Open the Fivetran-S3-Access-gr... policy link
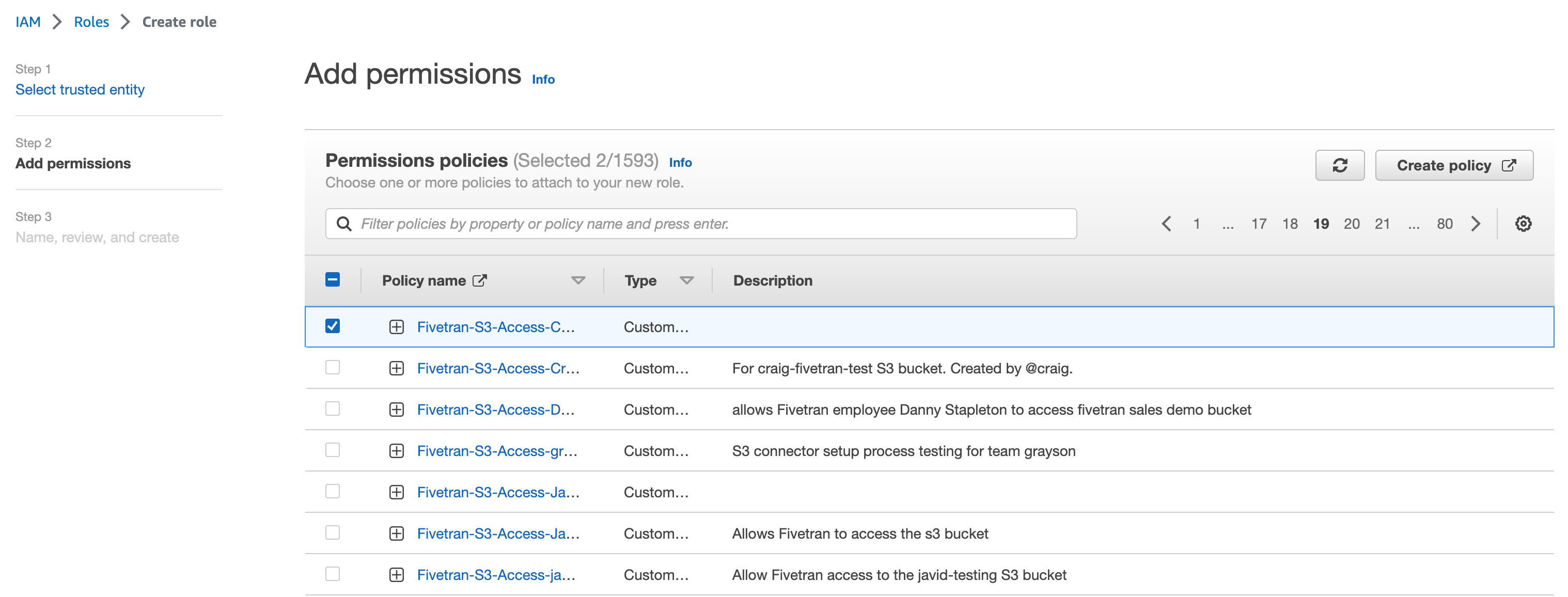The image size is (1568, 597). tap(497, 451)
